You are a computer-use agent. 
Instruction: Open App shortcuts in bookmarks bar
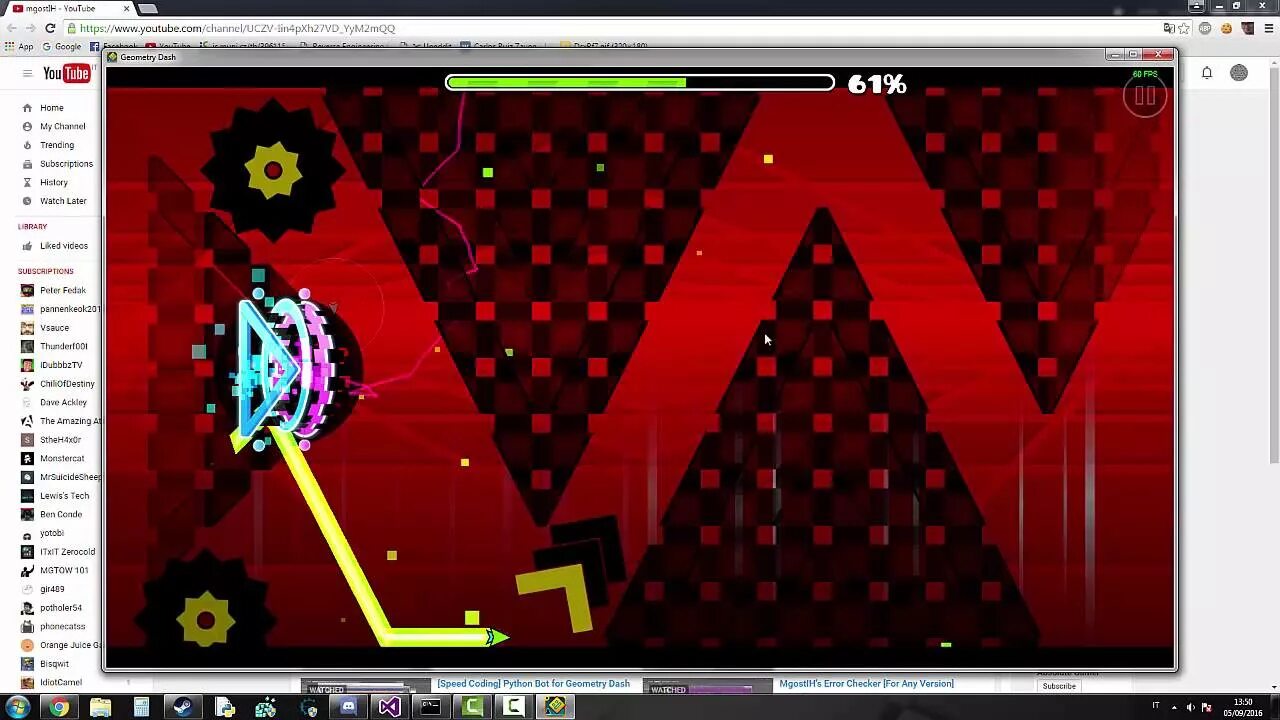pos(19,46)
